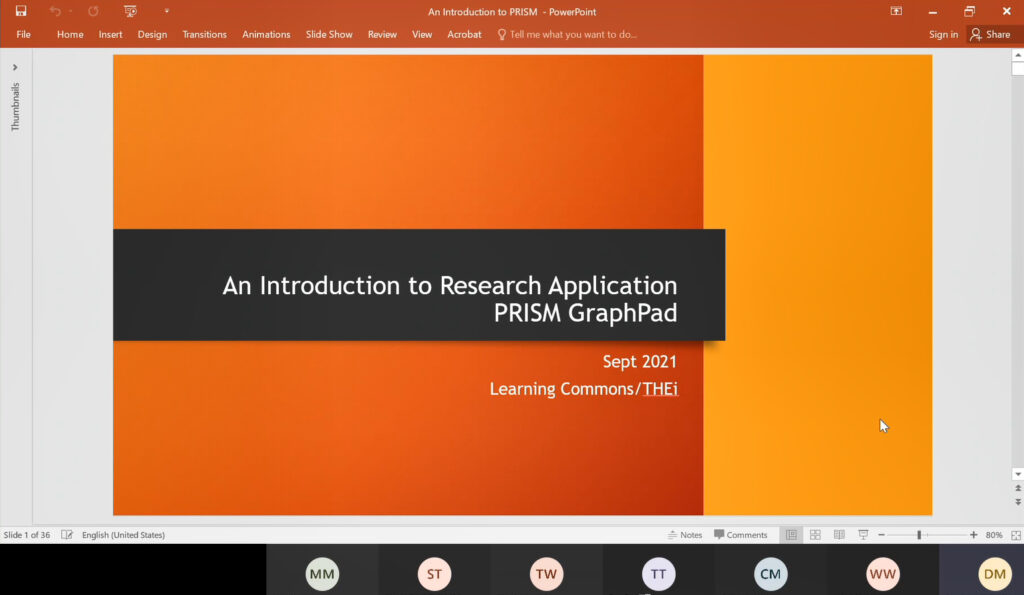The height and width of the screenshot is (595, 1024).
Task: Click the zoom in plus button
Action: [974, 535]
